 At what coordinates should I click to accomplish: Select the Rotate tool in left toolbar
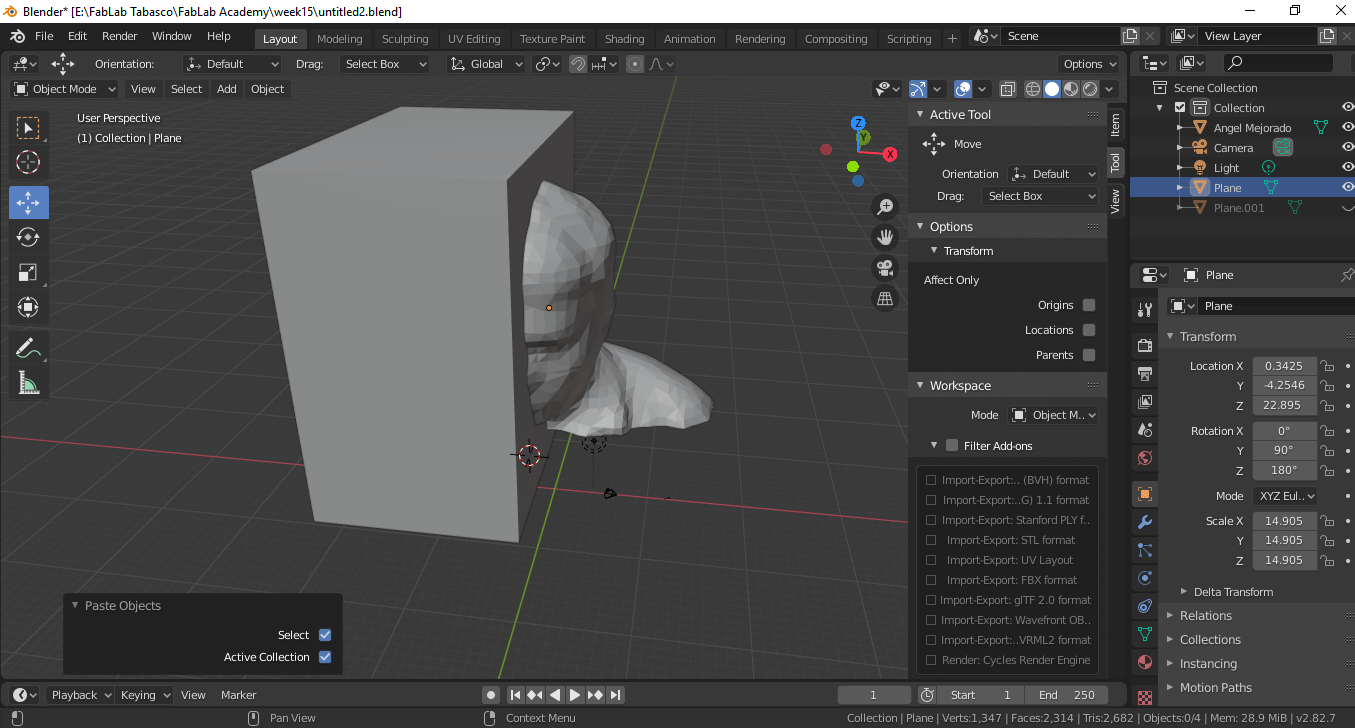click(28, 237)
